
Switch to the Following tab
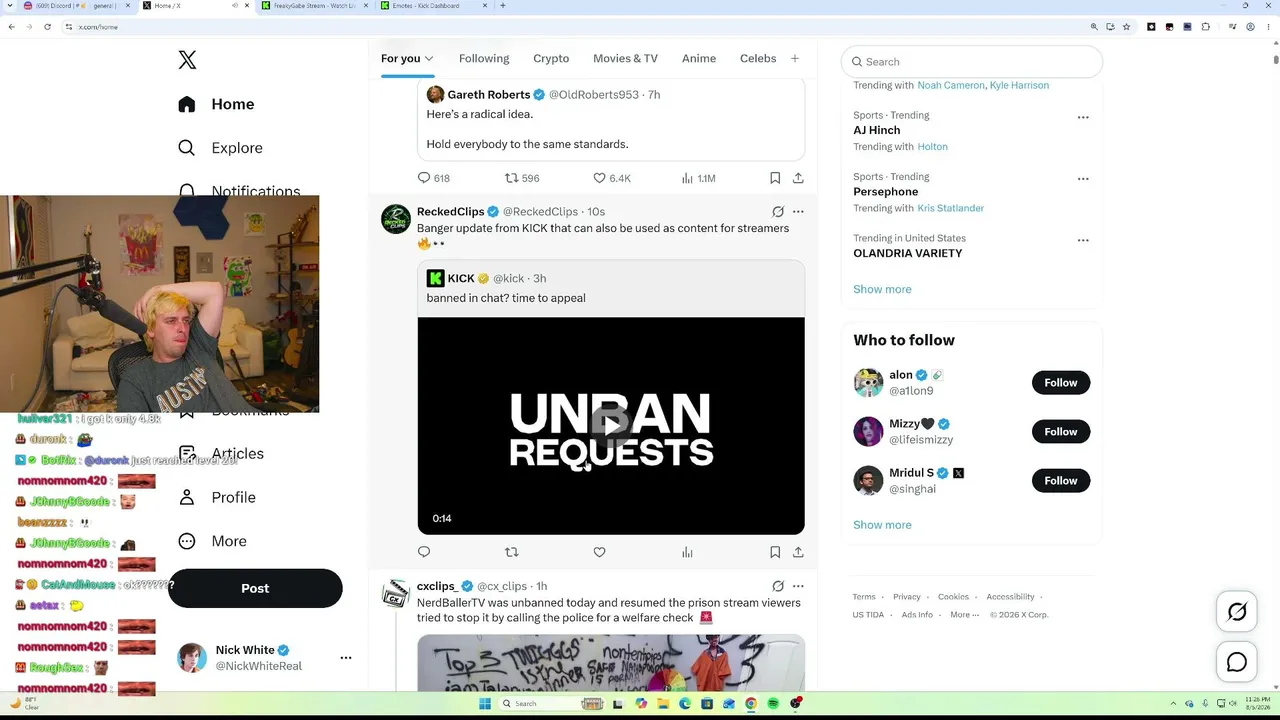484,58
